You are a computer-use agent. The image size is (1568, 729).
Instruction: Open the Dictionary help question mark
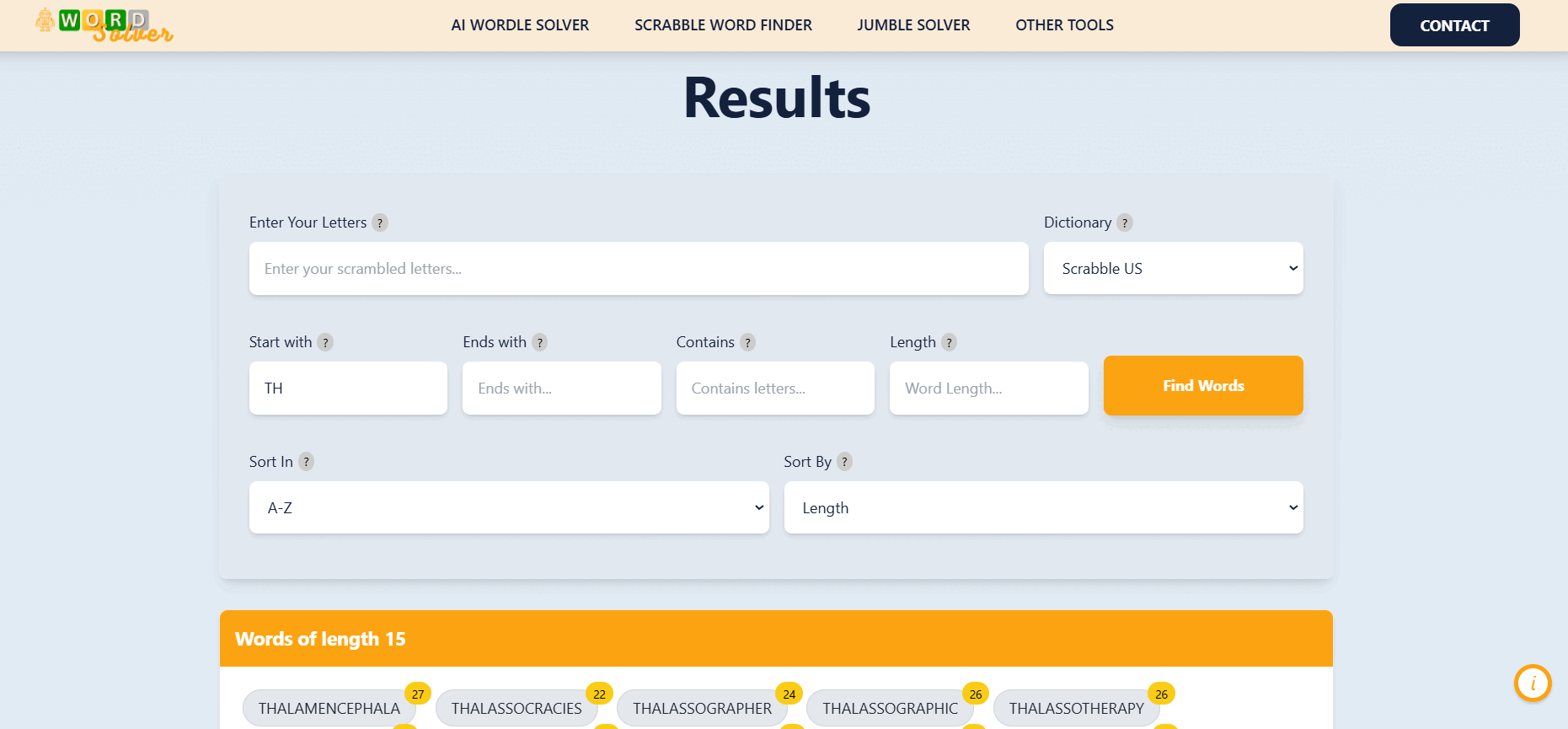1125,222
